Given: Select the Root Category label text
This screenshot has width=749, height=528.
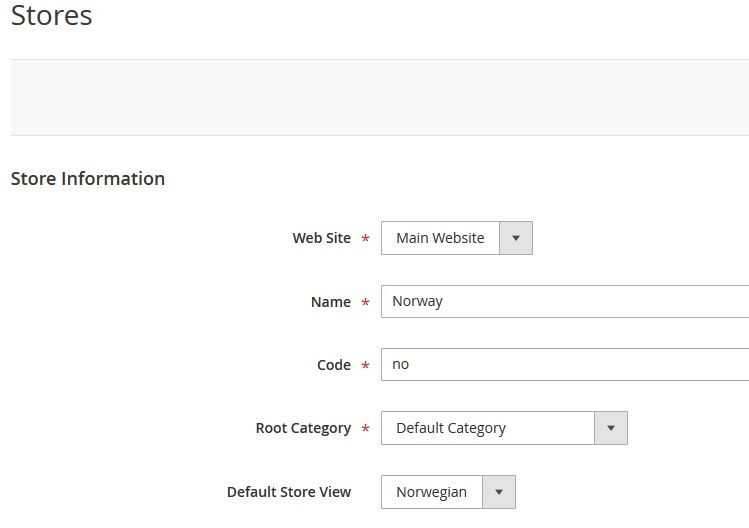Looking at the screenshot, I should click(303, 428).
